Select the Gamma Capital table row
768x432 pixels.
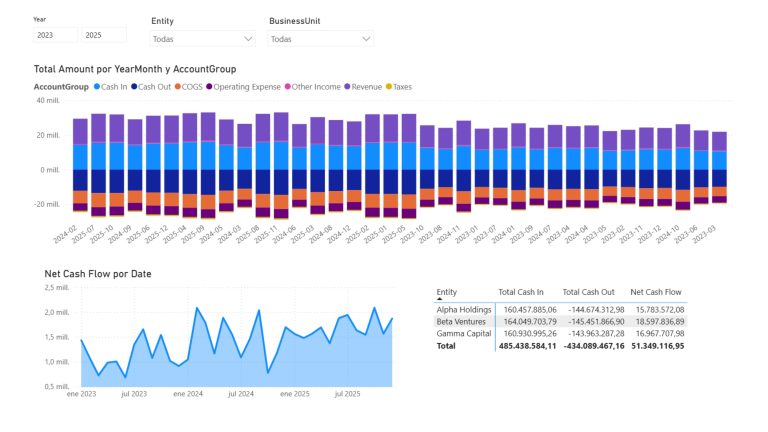click(461, 333)
